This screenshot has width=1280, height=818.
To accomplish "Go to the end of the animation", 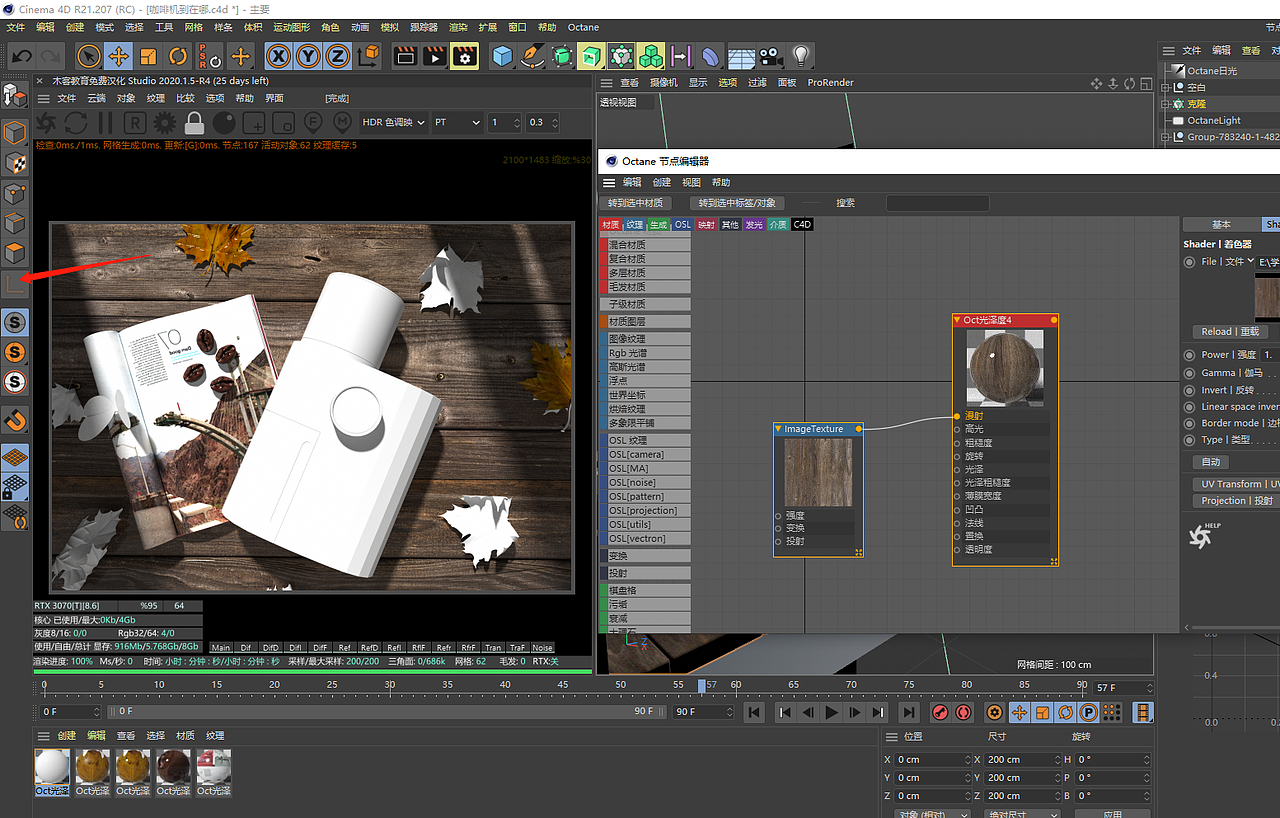I will click(908, 712).
